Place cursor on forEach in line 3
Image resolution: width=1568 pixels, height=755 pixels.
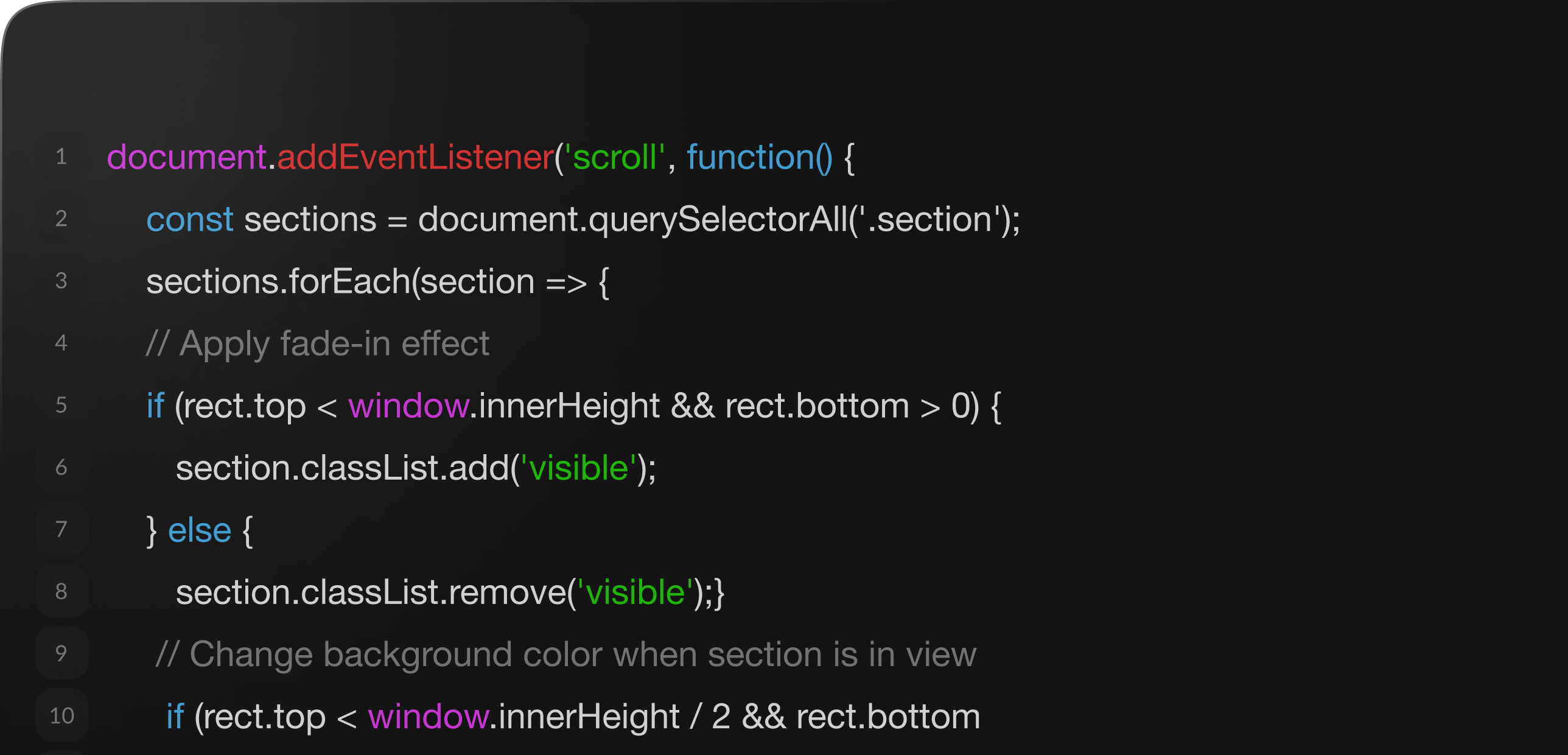(x=349, y=282)
